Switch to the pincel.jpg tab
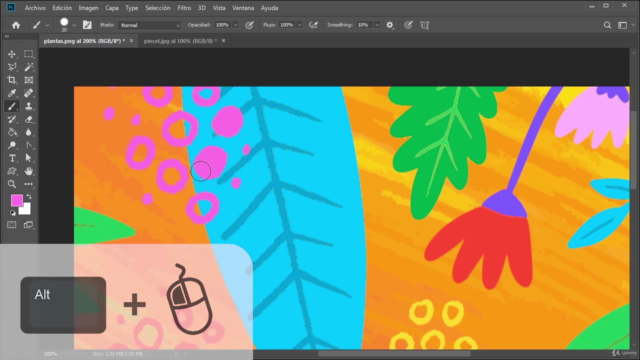This screenshot has width=640, height=360. [x=180, y=41]
